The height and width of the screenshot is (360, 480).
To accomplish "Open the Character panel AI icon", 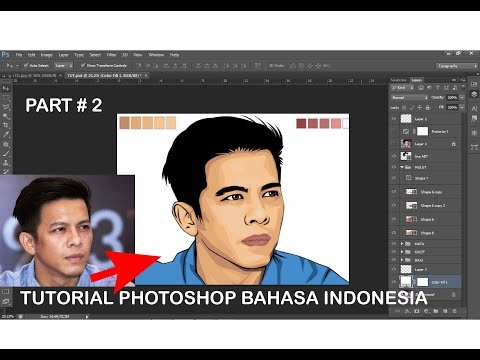I will click(474, 108).
